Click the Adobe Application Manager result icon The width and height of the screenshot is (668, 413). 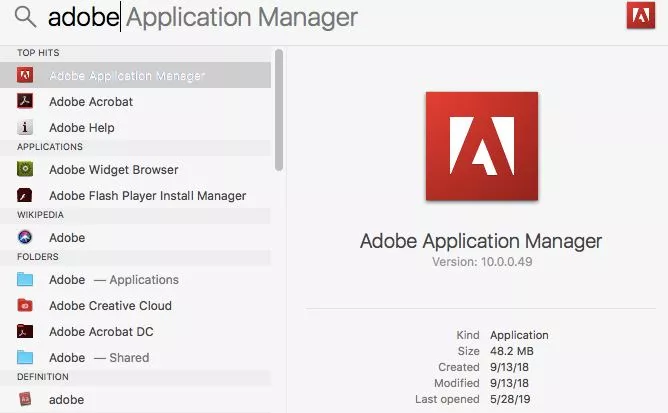(25, 75)
